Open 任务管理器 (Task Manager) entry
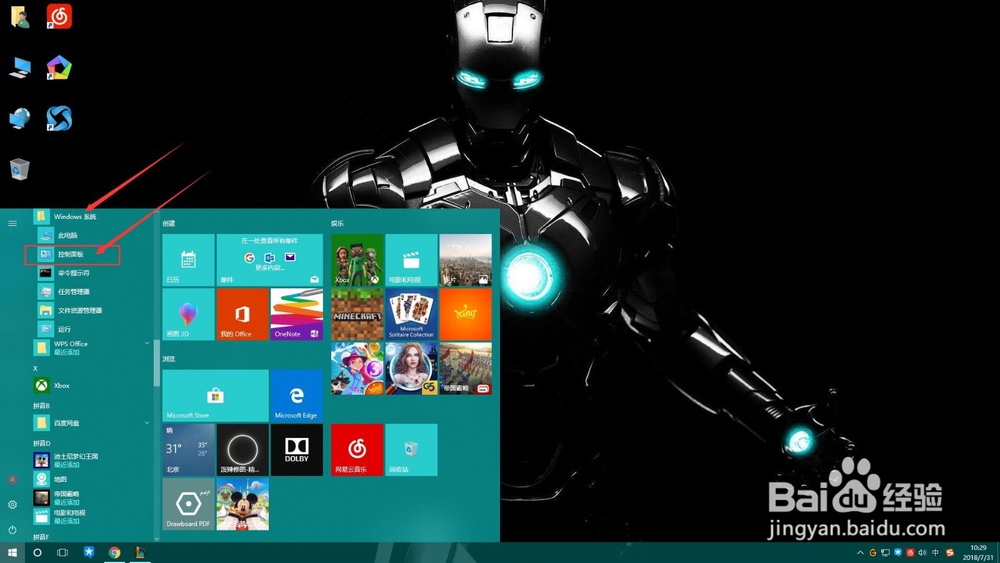This screenshot has height=563, width=1000. (73, 291)
